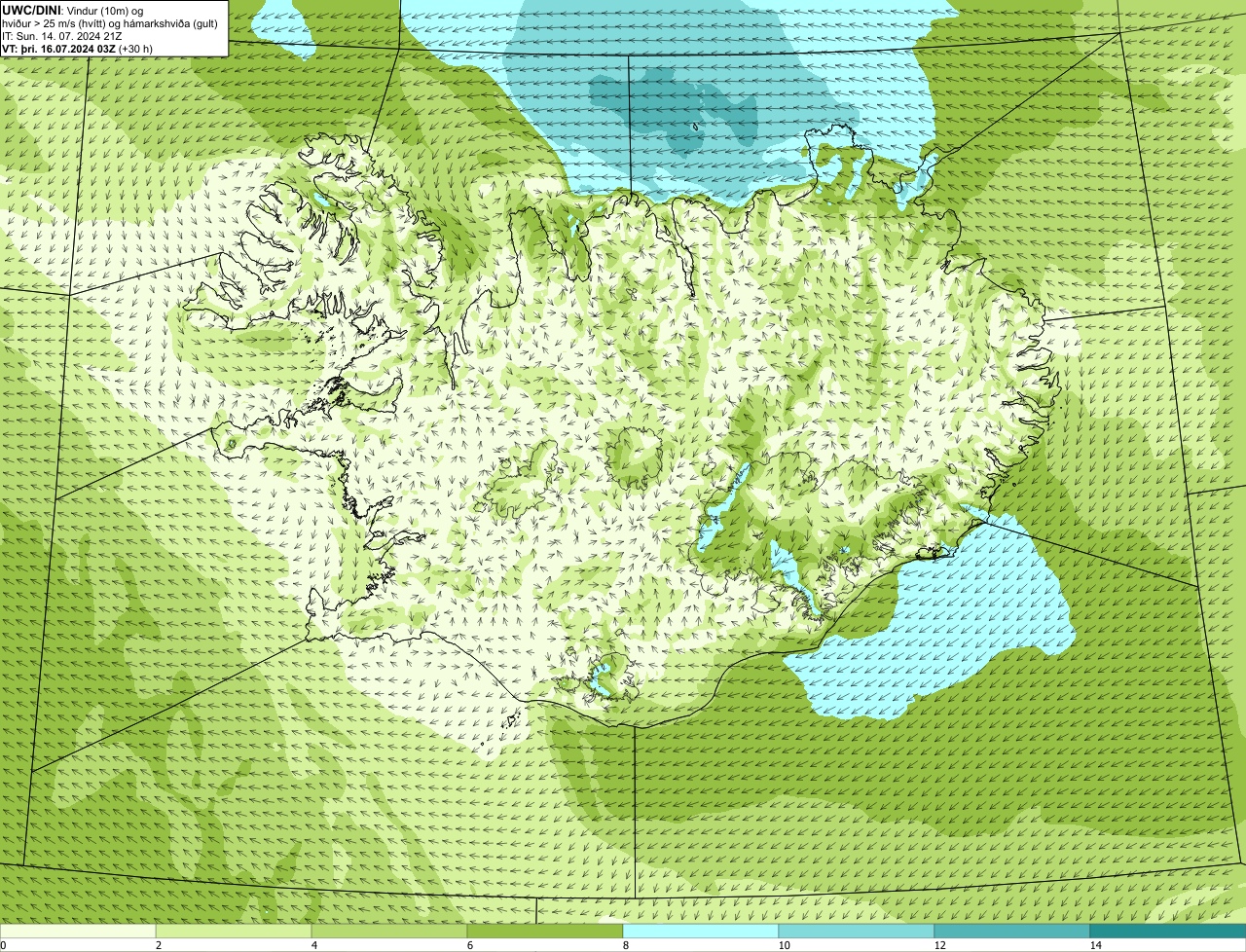This screenshot has height=952, width=1246.
Task: Click the scale label "12"
Action: [939, 945]
